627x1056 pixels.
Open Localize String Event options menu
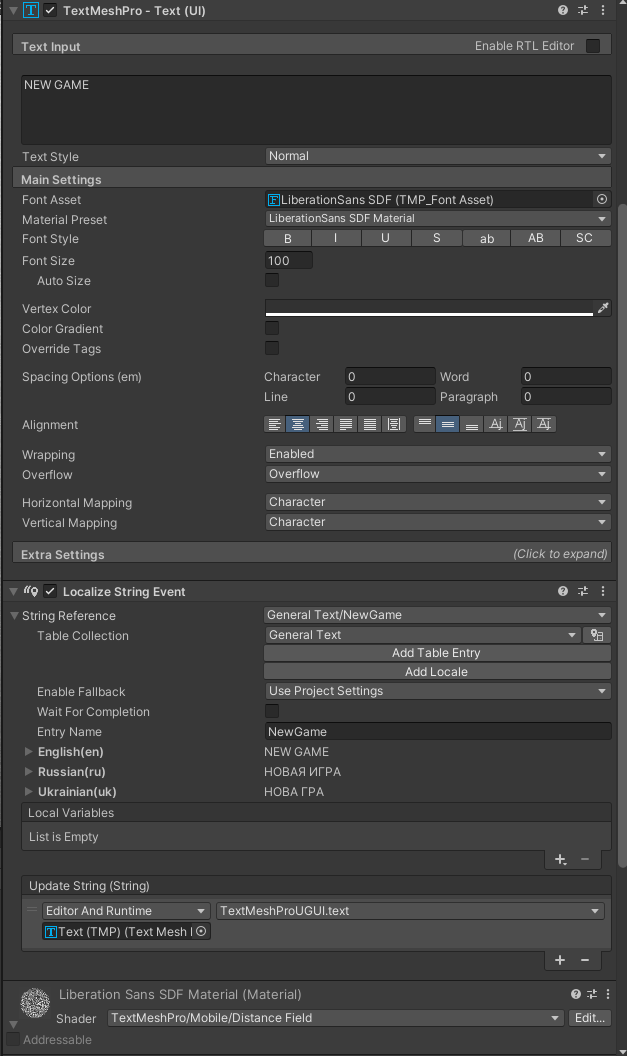point(603,592)
